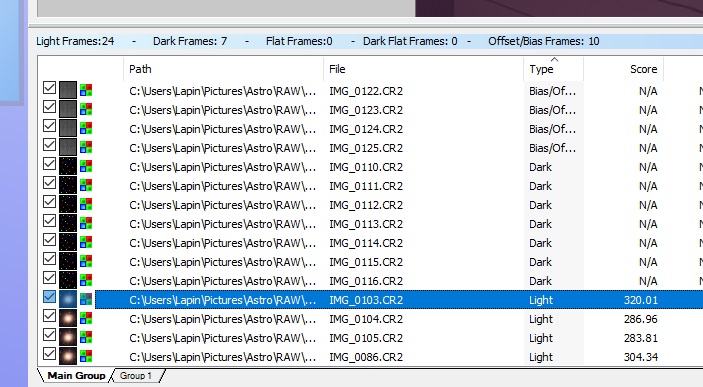This screenshot has height=387, width=703.
Task: Click the RGB color icon for IMG_0086.CR2
Action: click(x=86, y=356)
